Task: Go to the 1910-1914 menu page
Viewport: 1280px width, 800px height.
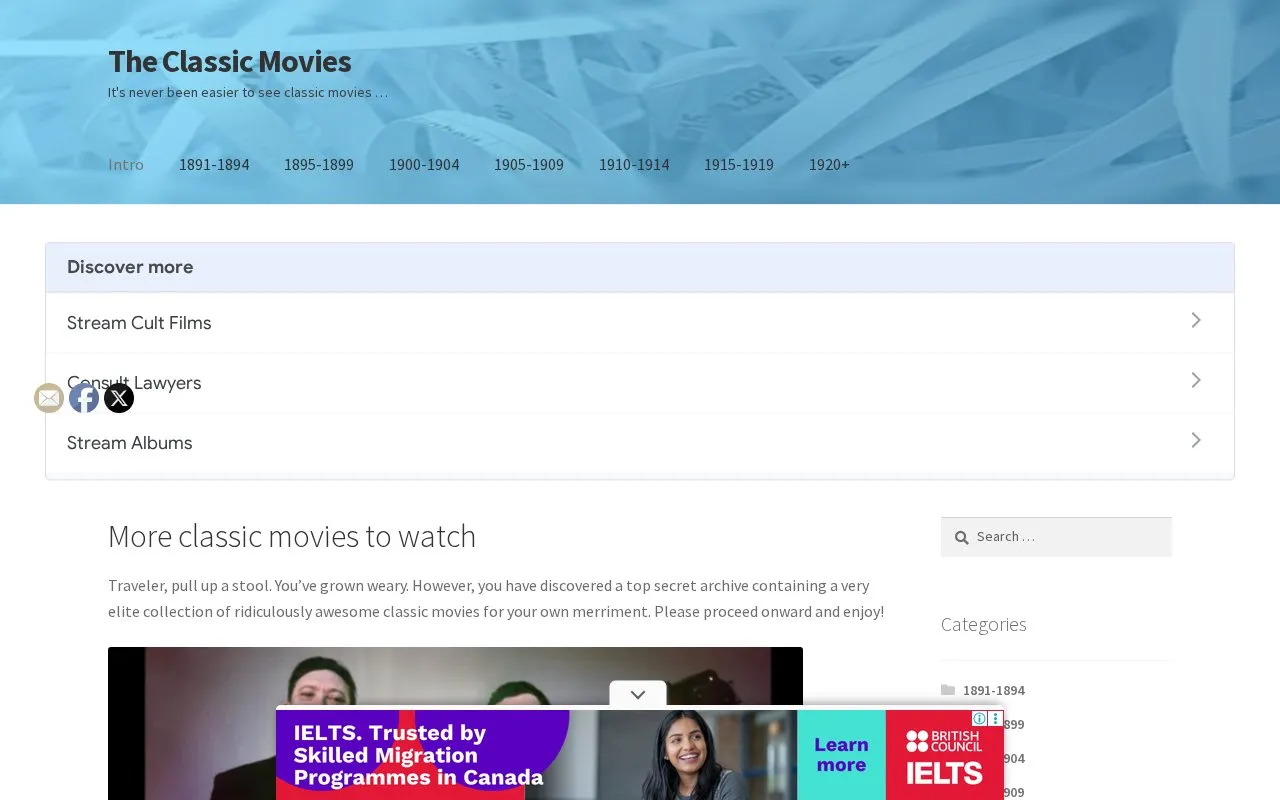Action: (x=634, y=165)
